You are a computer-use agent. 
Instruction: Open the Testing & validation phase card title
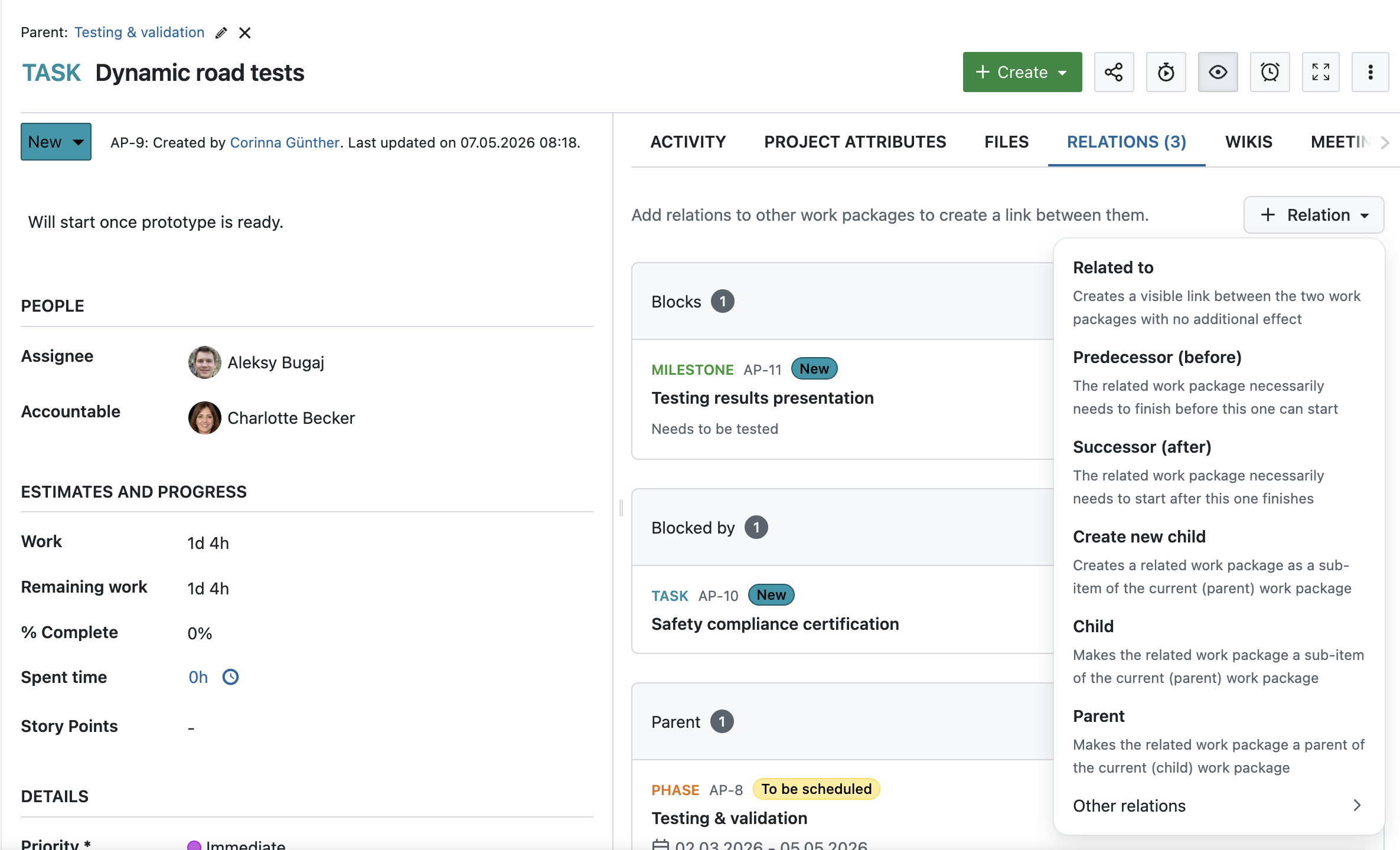[x=729, y=818]
